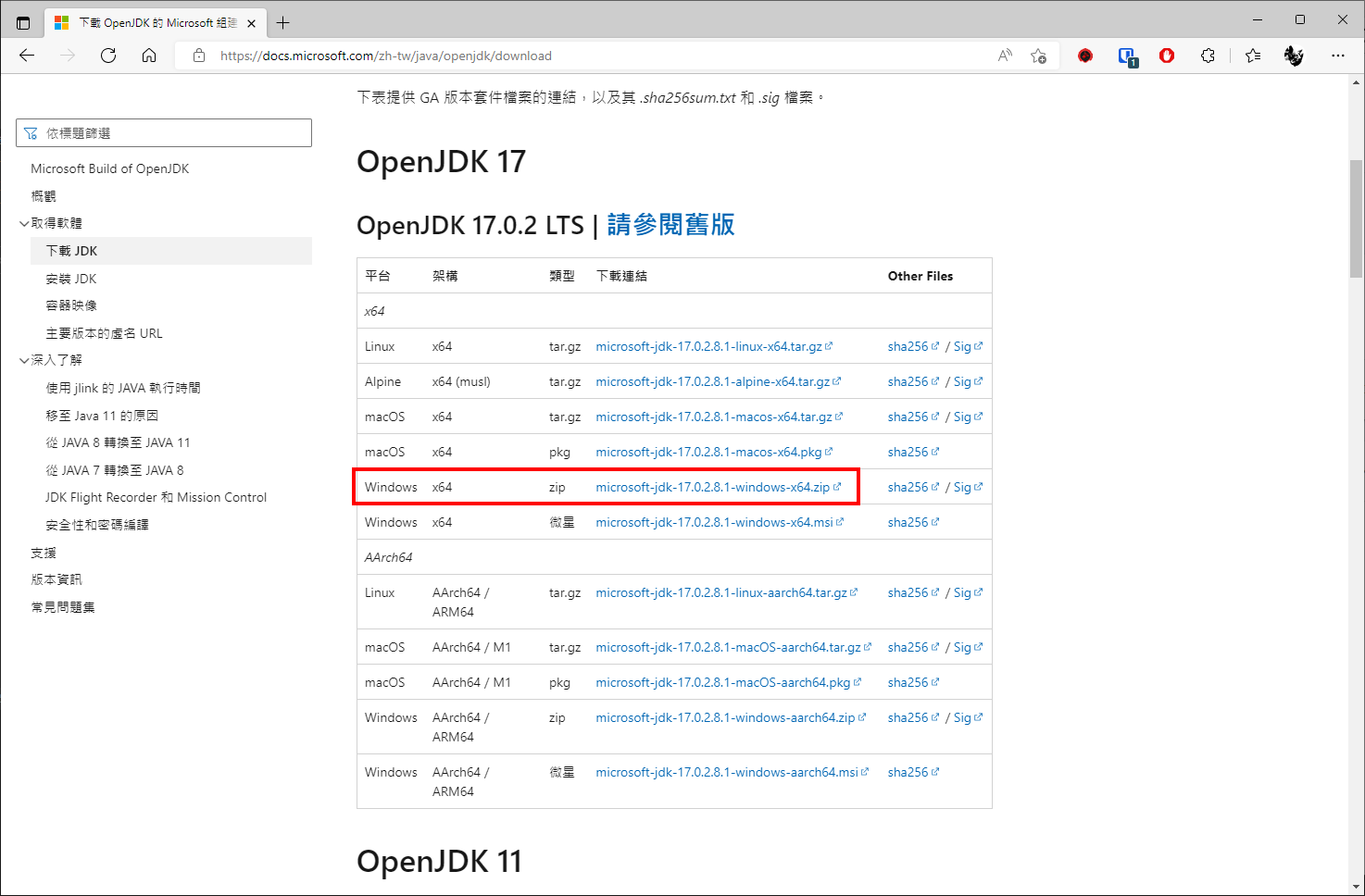Open Microsoft Build of OpenJDK sidebar item
The height and width of the screenshot is (896, 1365).
pyautogui.click(x=109, y=168)
